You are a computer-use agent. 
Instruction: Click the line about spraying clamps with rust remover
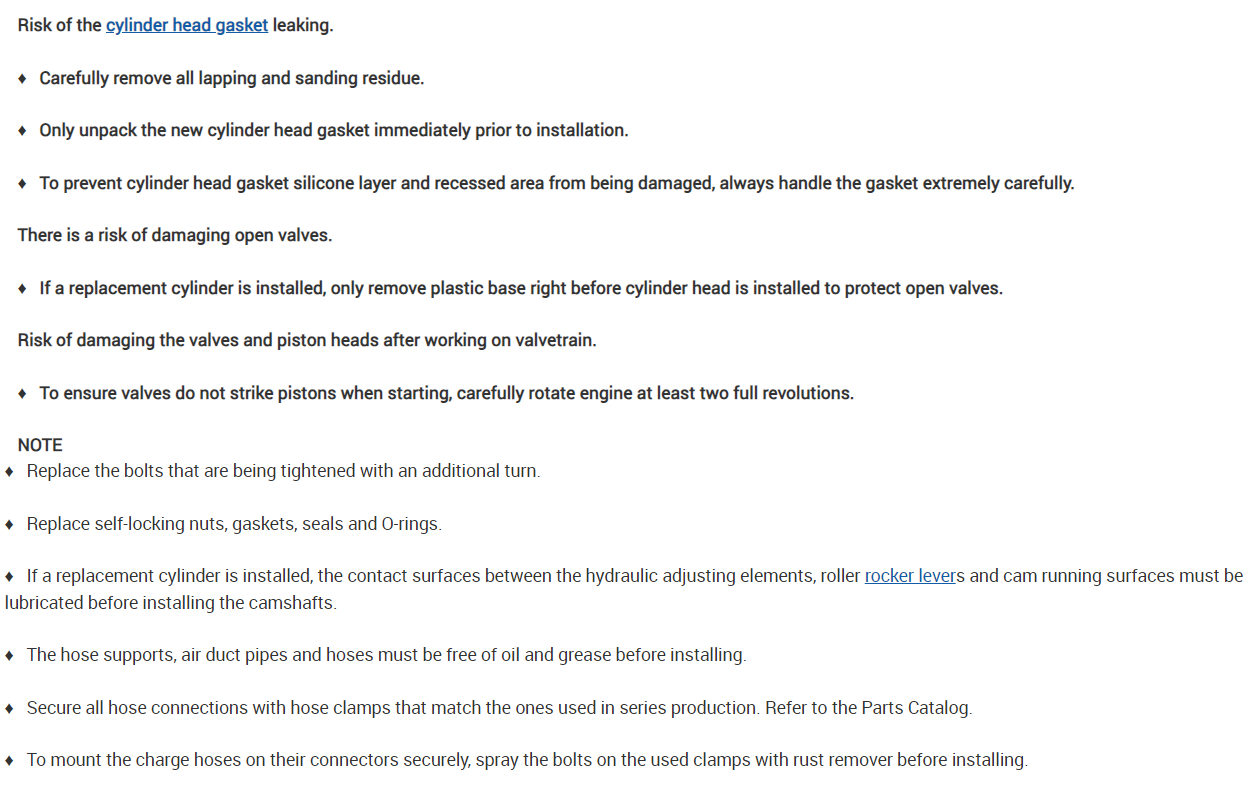[x=526, y=760]
